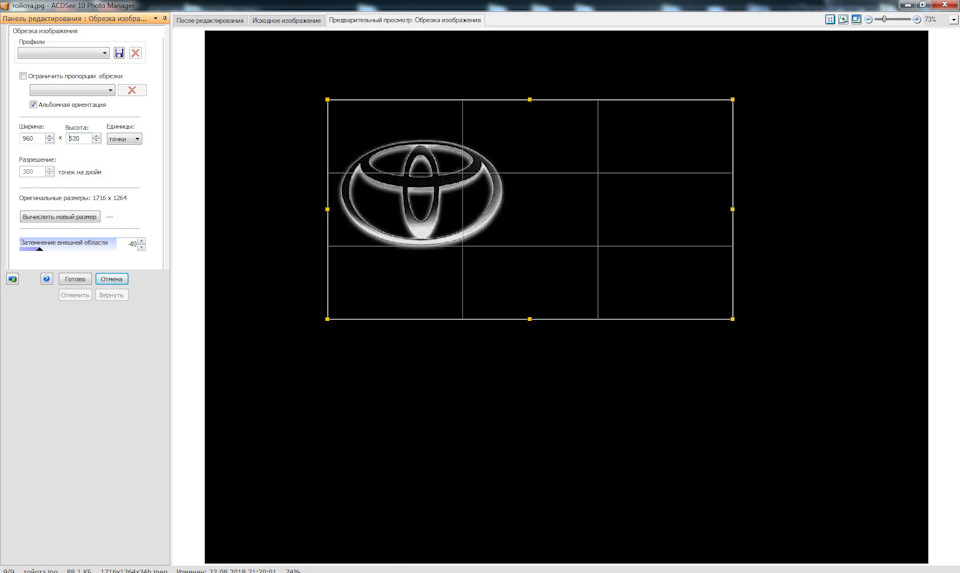This screenshot has width=960, height=573.
Task: Click the ACDSee application icon in the title bar
Action: click(x=4, y=6)
